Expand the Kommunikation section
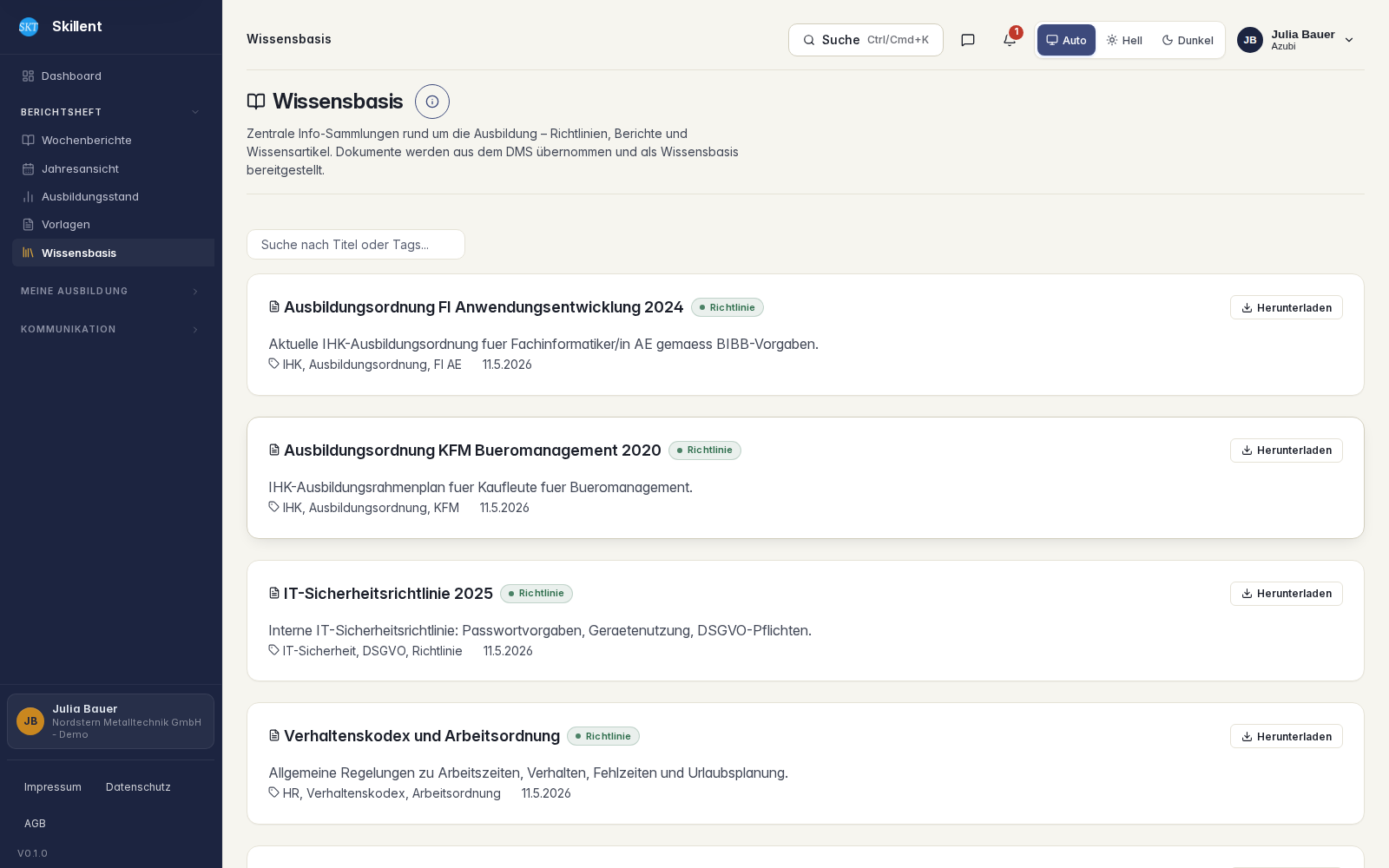Image resolution: width=1389 pixels, height=868 pixels. coord(110,329)
